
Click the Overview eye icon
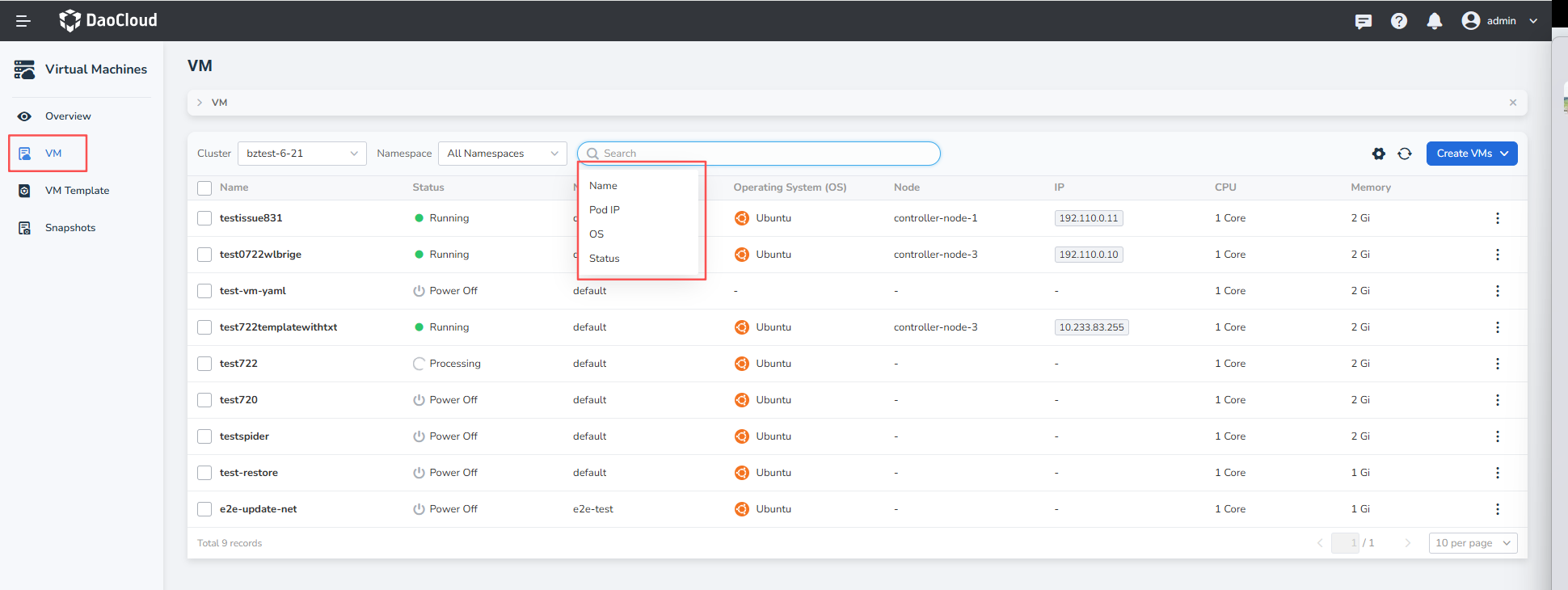click(24, 116)
